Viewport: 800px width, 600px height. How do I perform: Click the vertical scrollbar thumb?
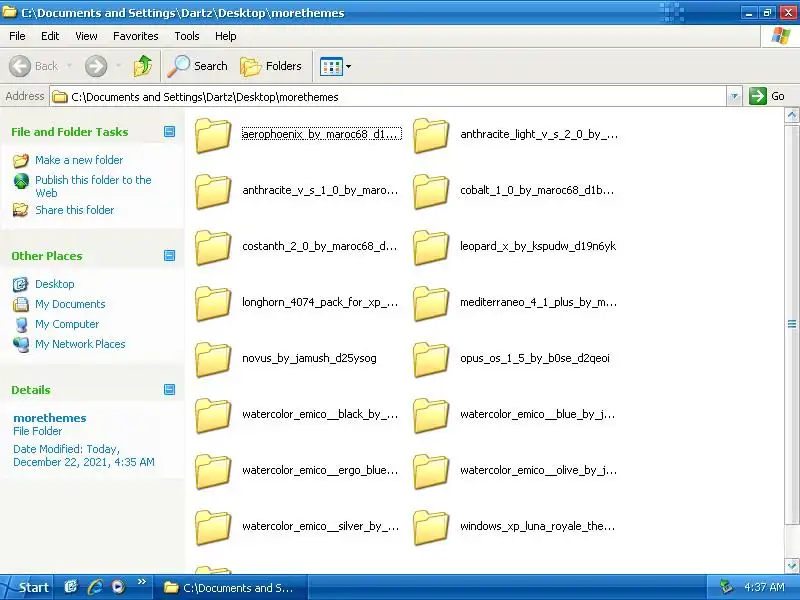click(x=792, y=323)
